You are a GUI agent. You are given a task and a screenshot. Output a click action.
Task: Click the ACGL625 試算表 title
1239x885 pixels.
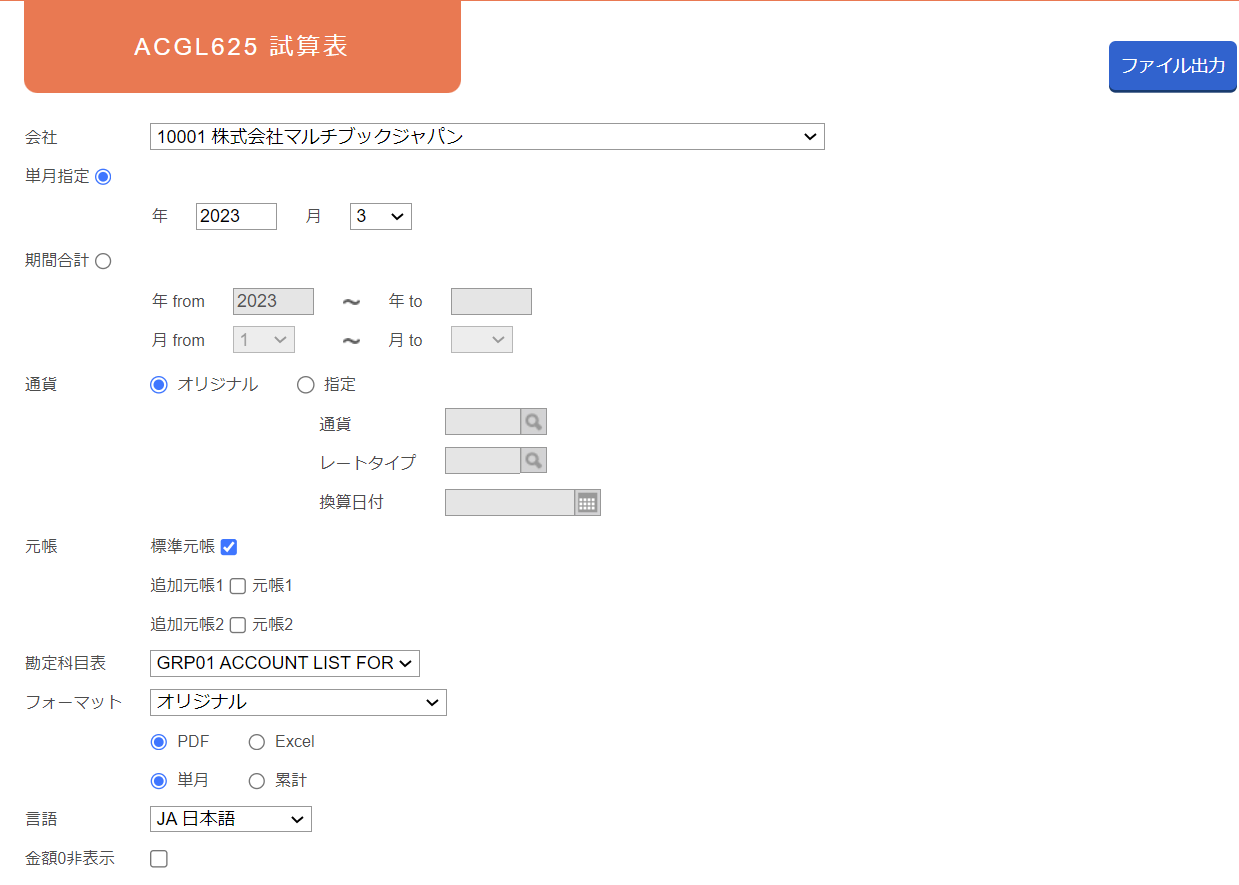(x=241, y=47)
